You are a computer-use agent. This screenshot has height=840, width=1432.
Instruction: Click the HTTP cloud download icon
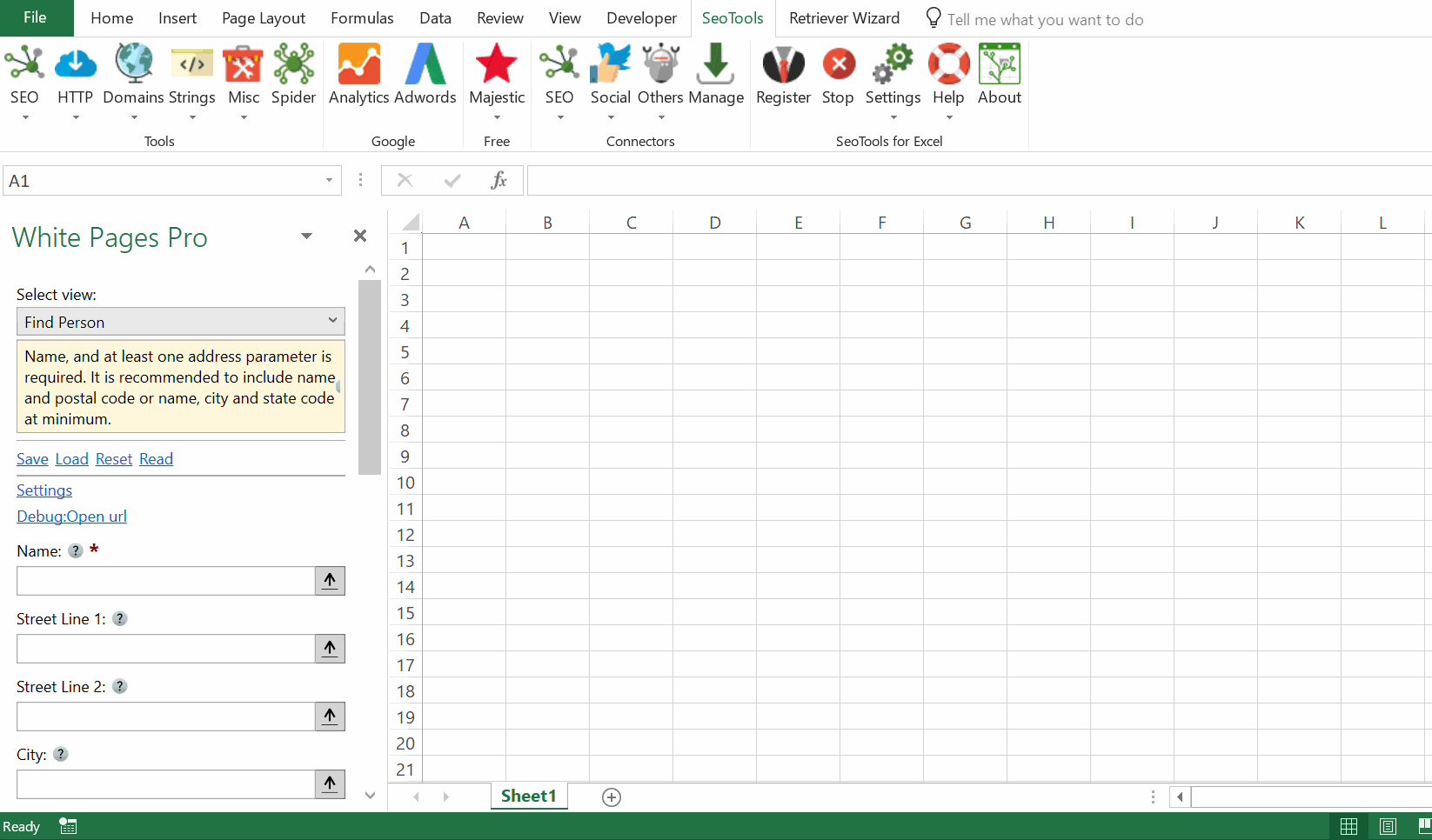76,64
